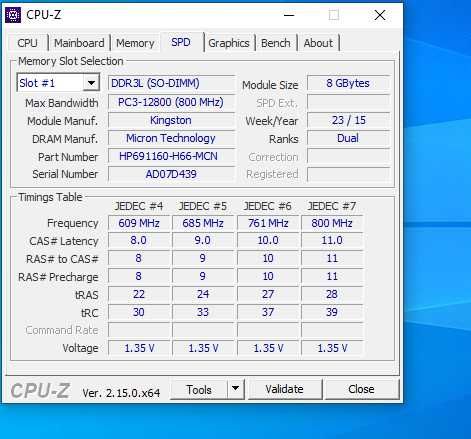Go to the About tab

[x=318, y=43]
